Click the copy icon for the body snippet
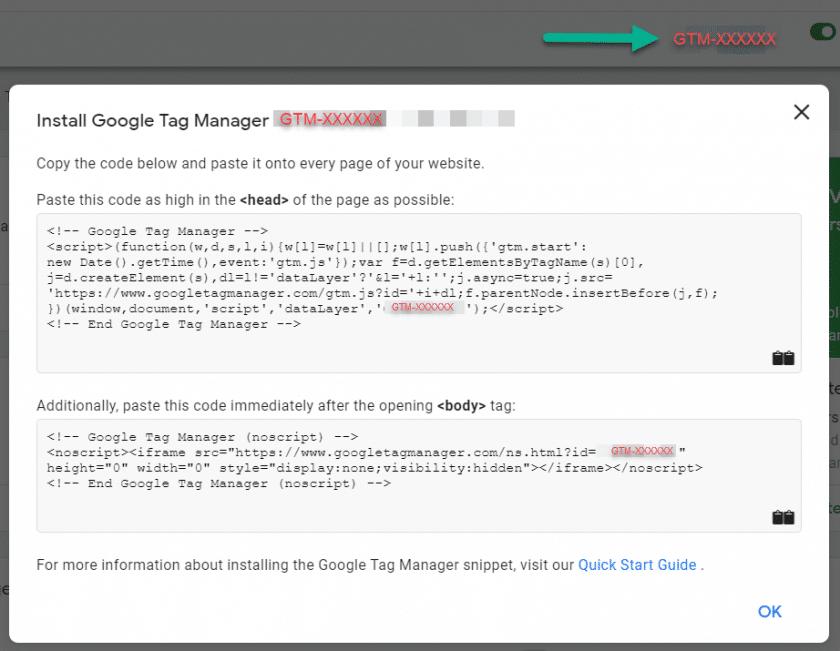Viewport: 840px width, 651px height. point(784,517)
